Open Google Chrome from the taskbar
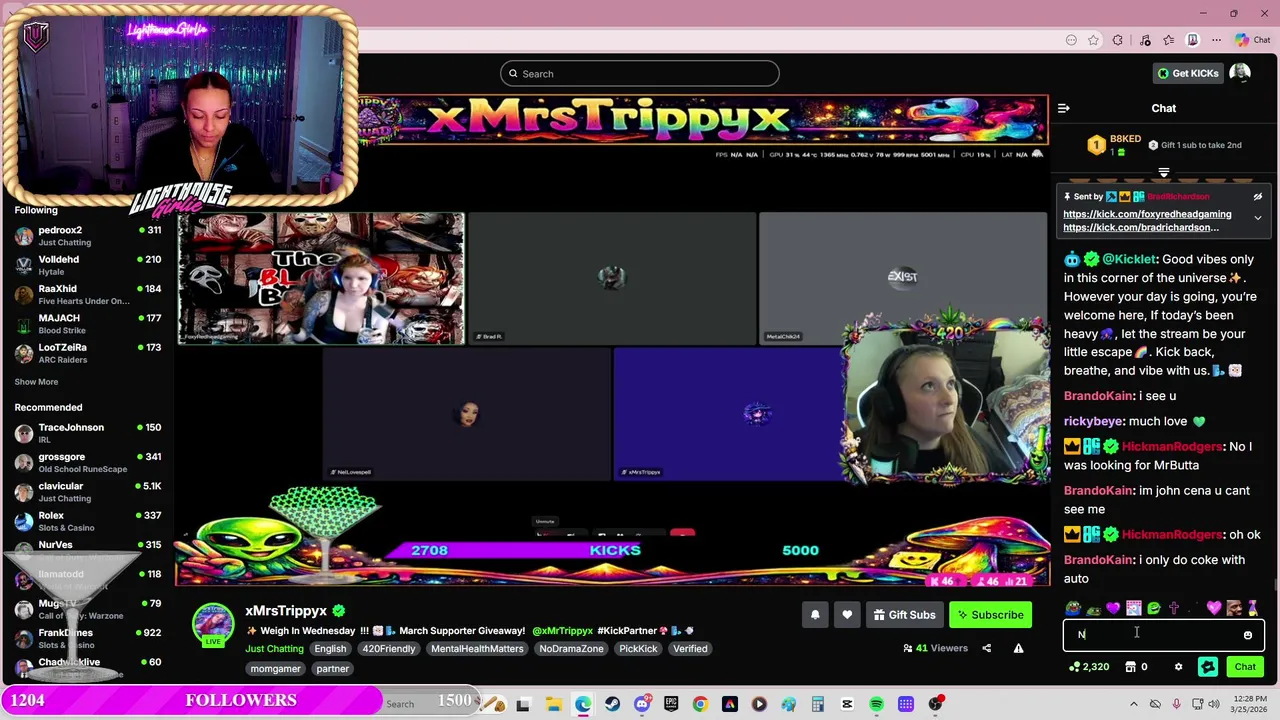 (x=700, y=704)
